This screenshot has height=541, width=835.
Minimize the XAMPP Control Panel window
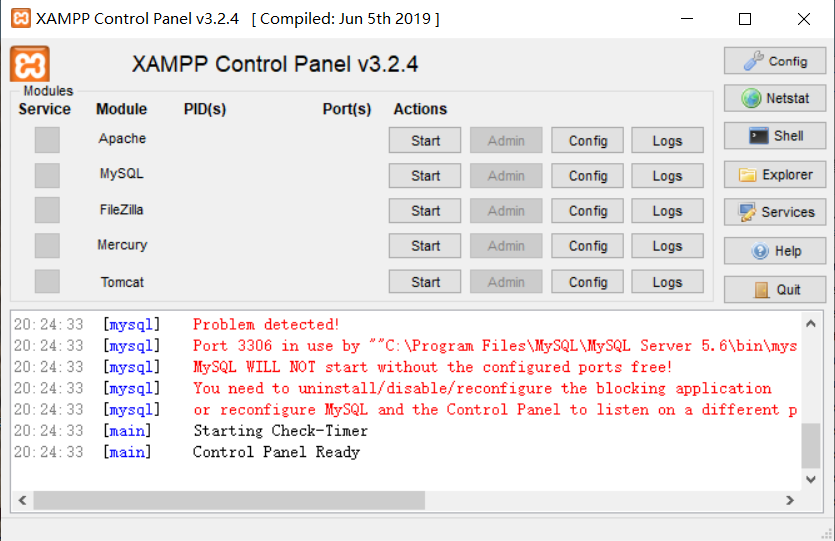point(687,19)
